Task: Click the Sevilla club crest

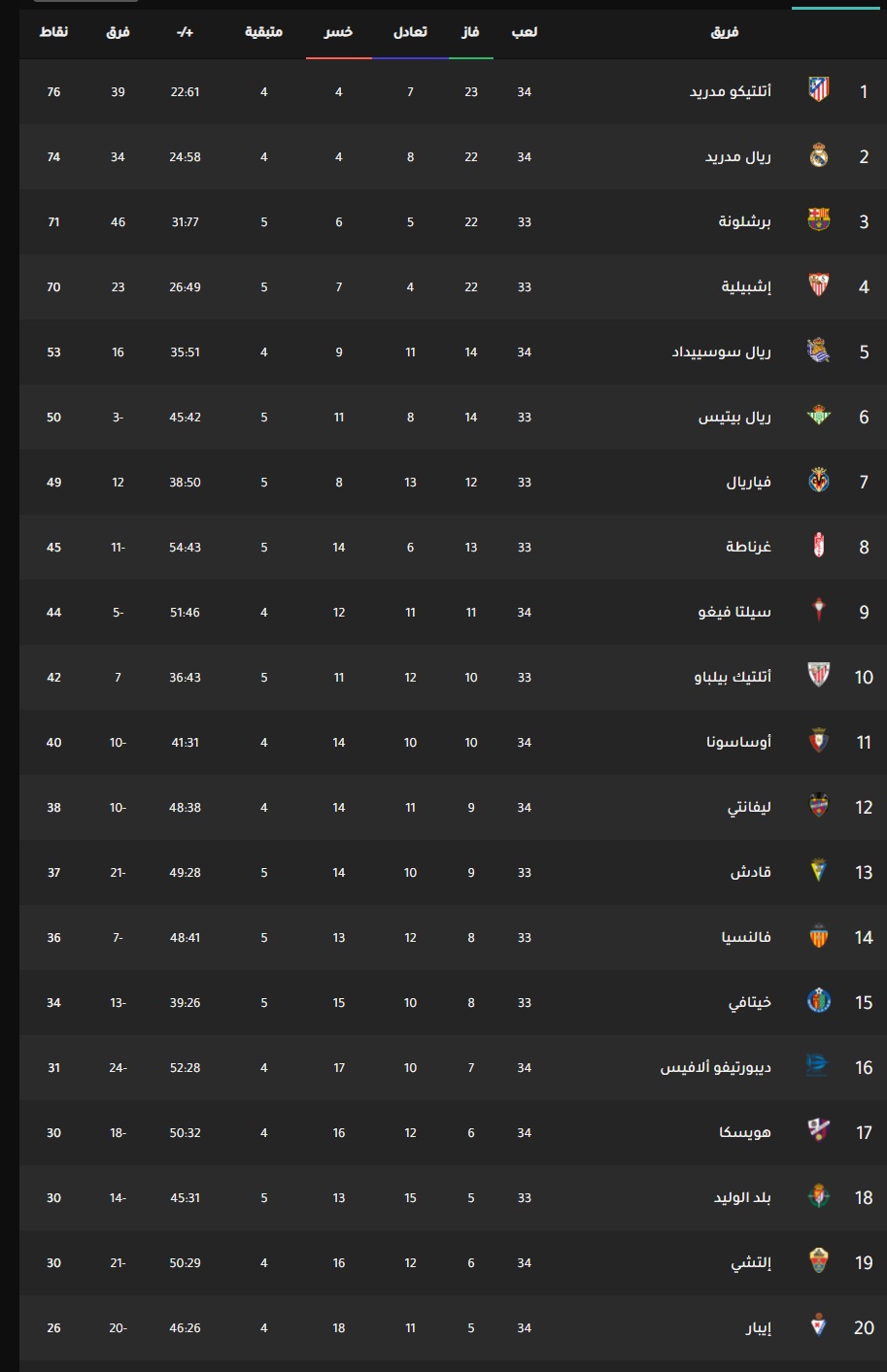Action: point(819,286)
